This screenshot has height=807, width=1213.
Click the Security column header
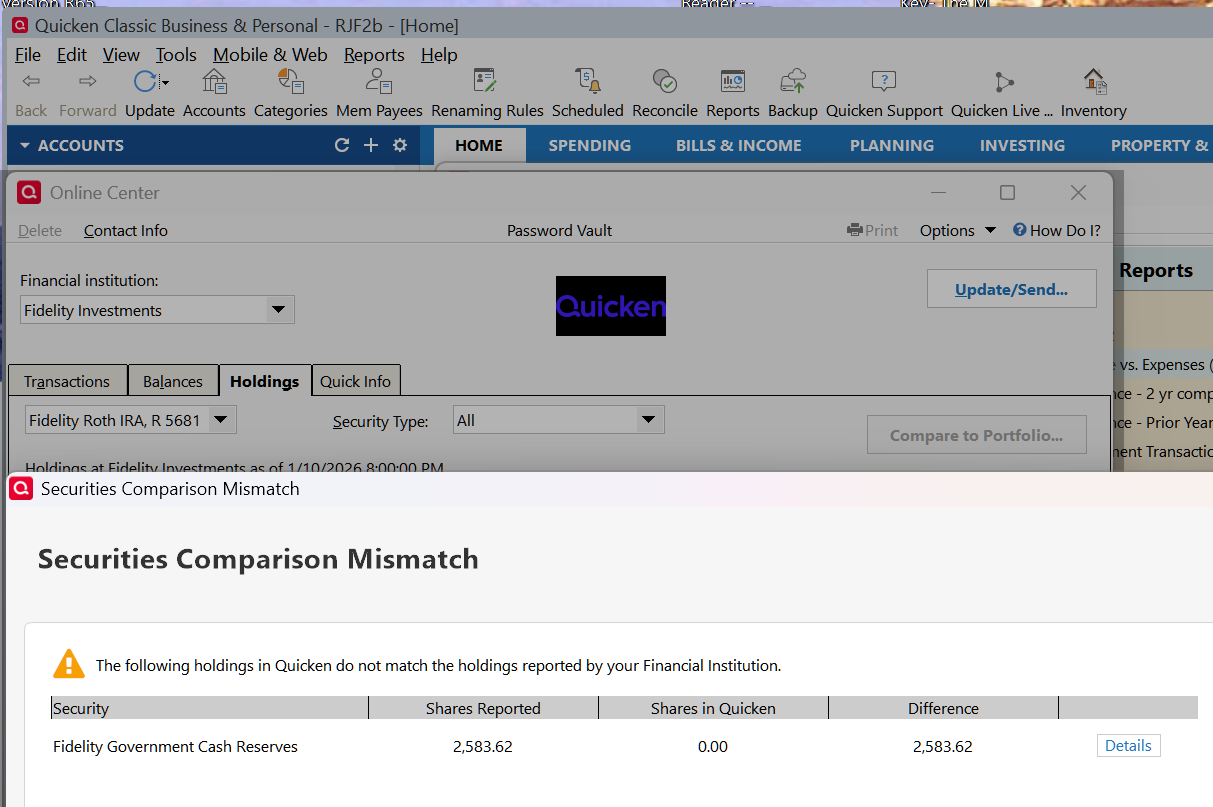[x=210, y=708]
